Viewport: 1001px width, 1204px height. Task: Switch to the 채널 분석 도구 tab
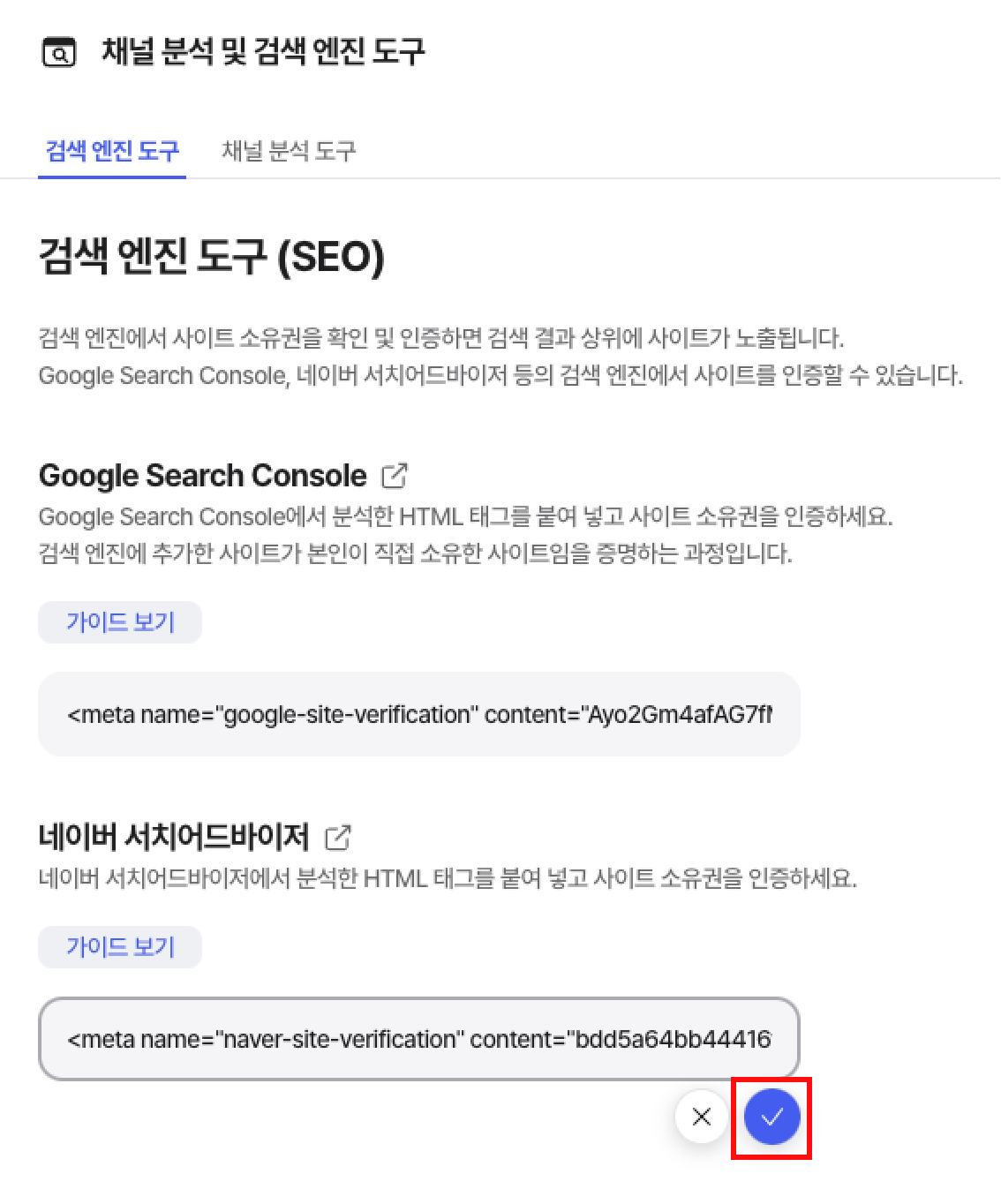click(x=288, y=151)
